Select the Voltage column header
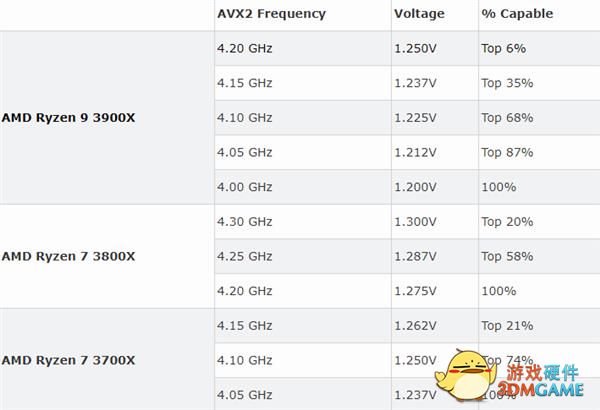The image size is (600, 410). tap(419, 14)
